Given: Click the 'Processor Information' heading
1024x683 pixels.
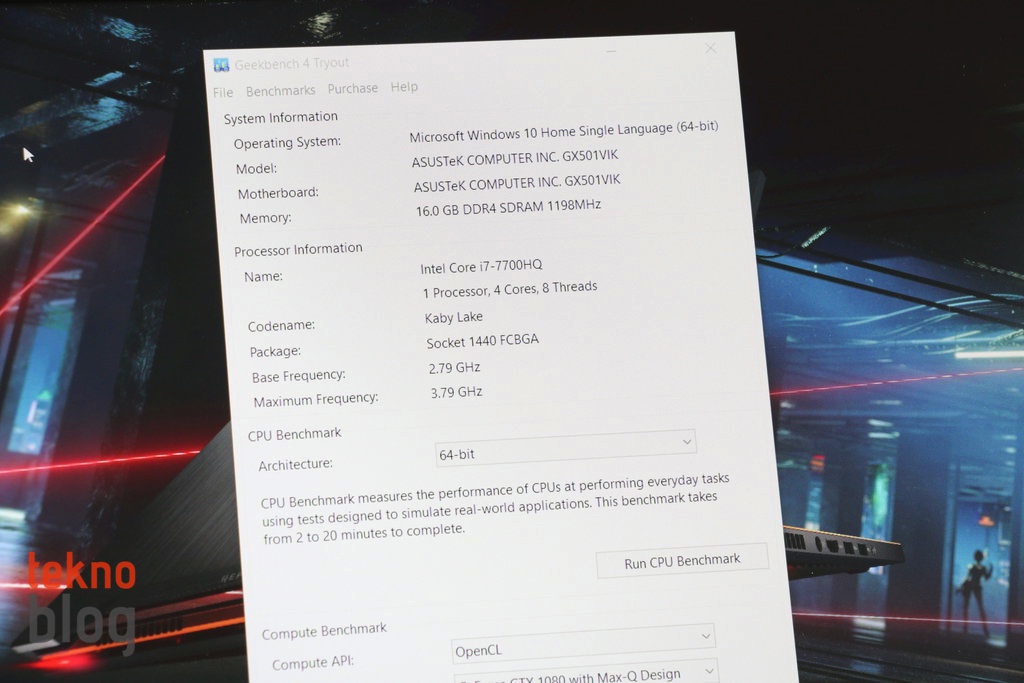Looking at the screenshot, I should (x=298, y=249).
